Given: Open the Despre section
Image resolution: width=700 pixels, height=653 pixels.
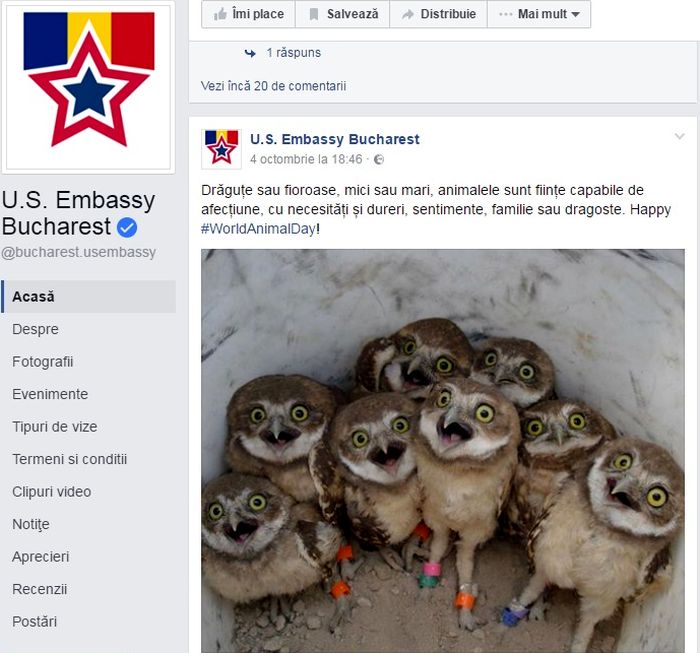Looking at the screenshot, I should pos(35,329).
